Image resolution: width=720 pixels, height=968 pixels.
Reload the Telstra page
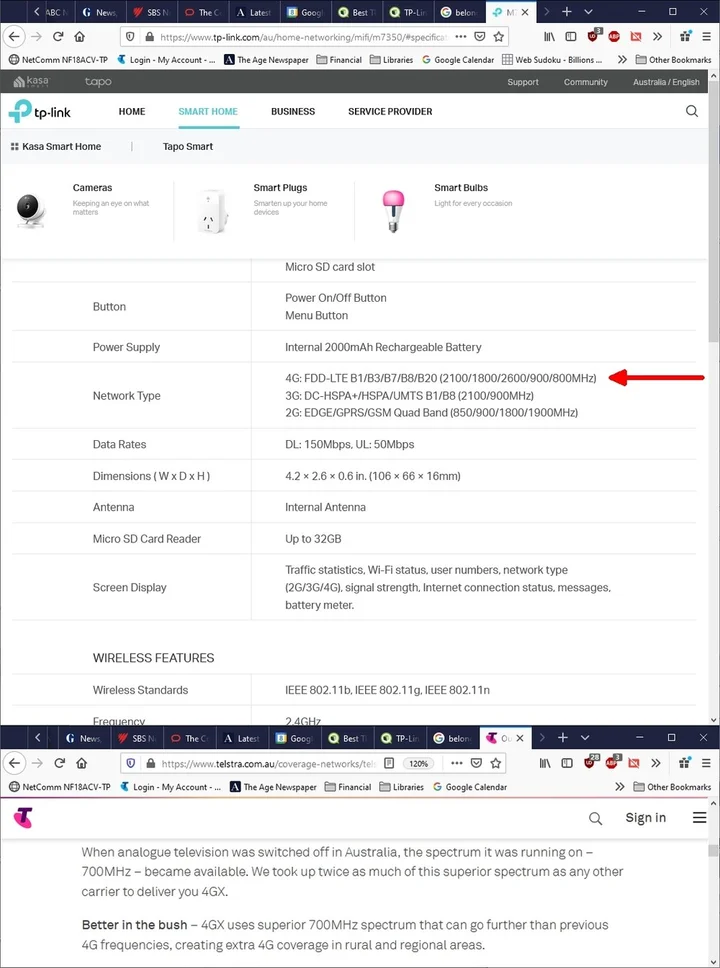(x=59, y=763)
